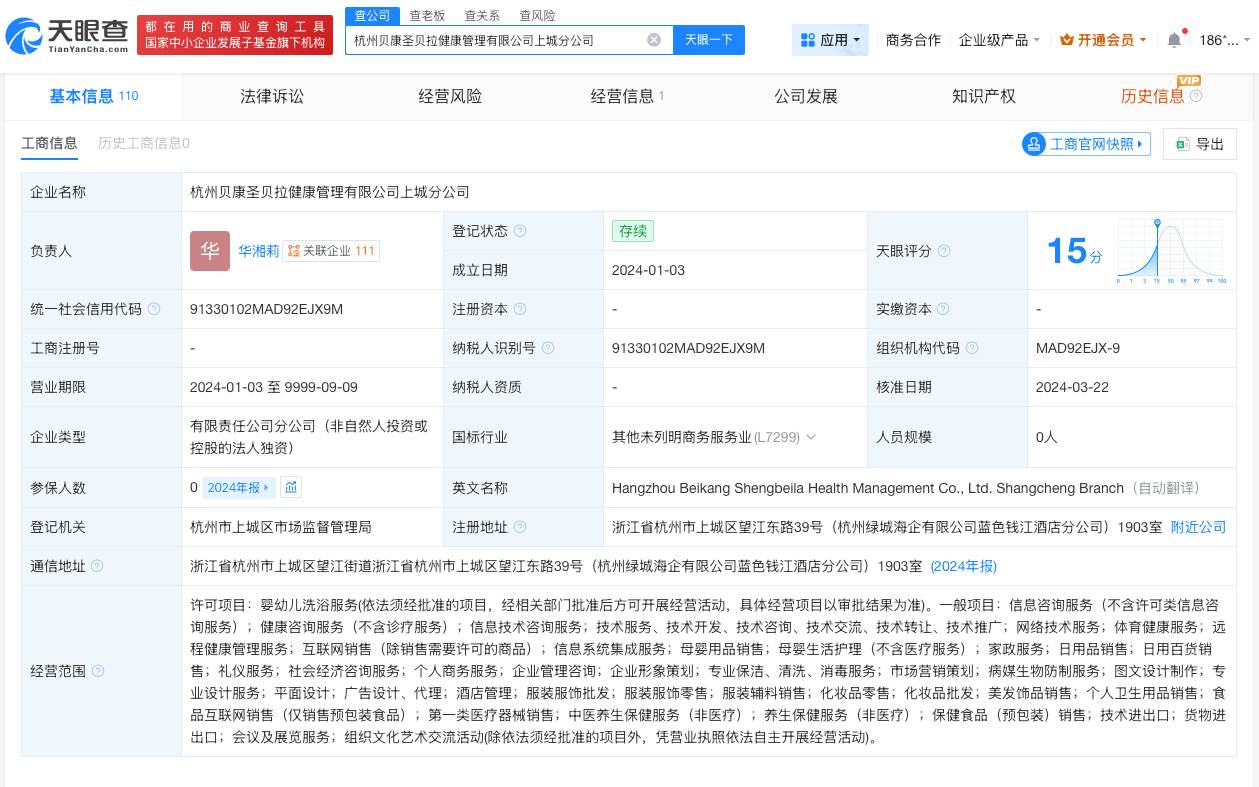Clear the search box with the X icon
The height and width of the screenshot is (787, 1259).
click(x=654, y=40)
